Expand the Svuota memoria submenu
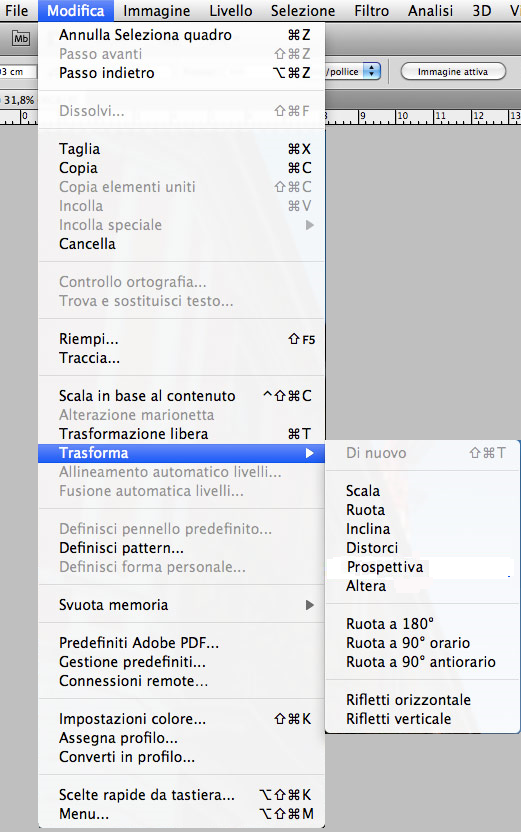The image size is (521, 832). coord(181,605)
